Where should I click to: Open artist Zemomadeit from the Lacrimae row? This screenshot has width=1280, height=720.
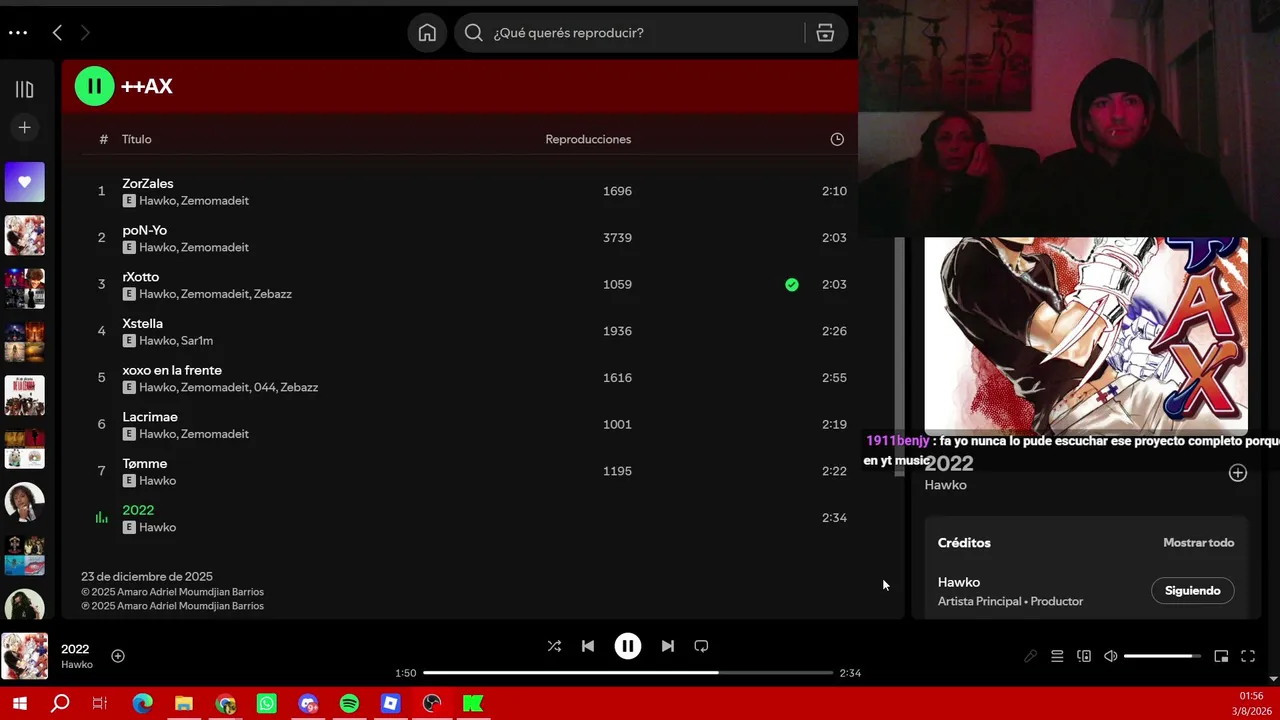(215, 434)
